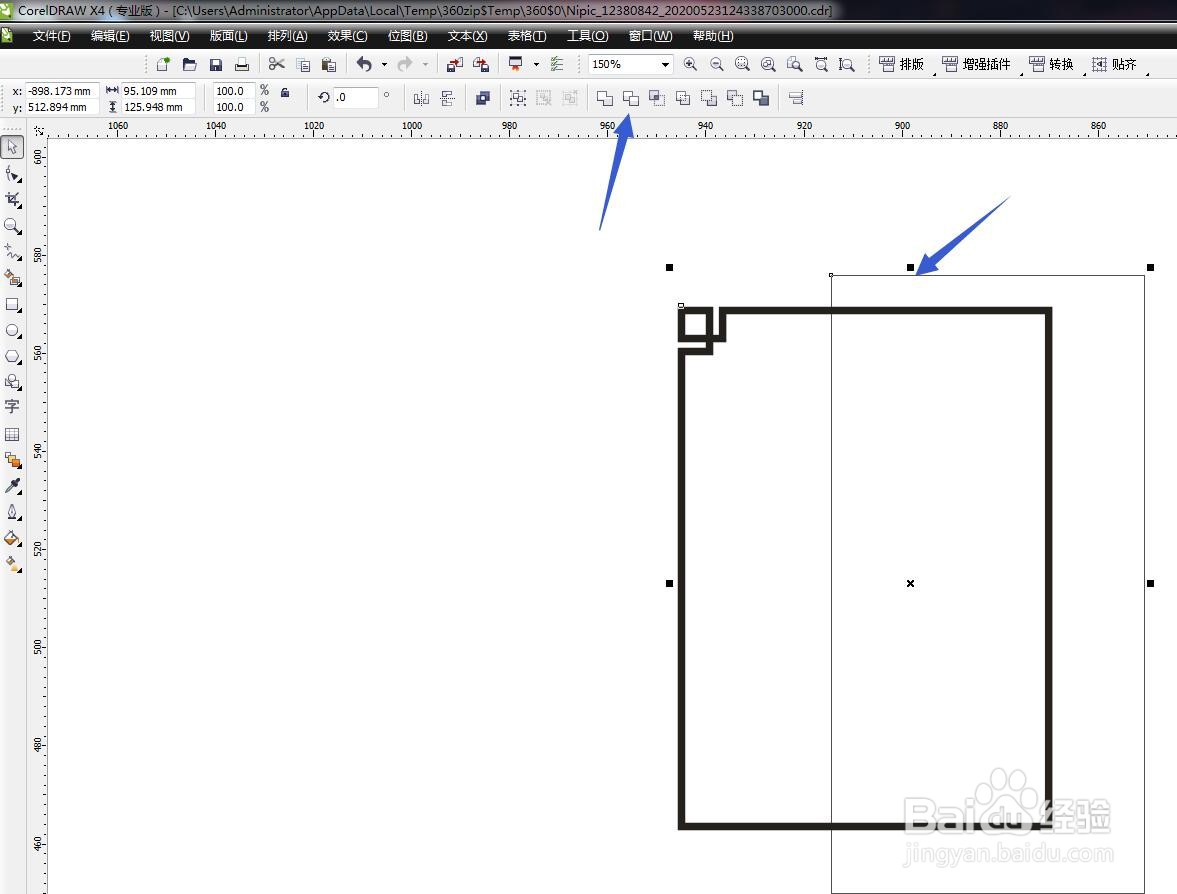Copy the selection

tap(303, 65)
